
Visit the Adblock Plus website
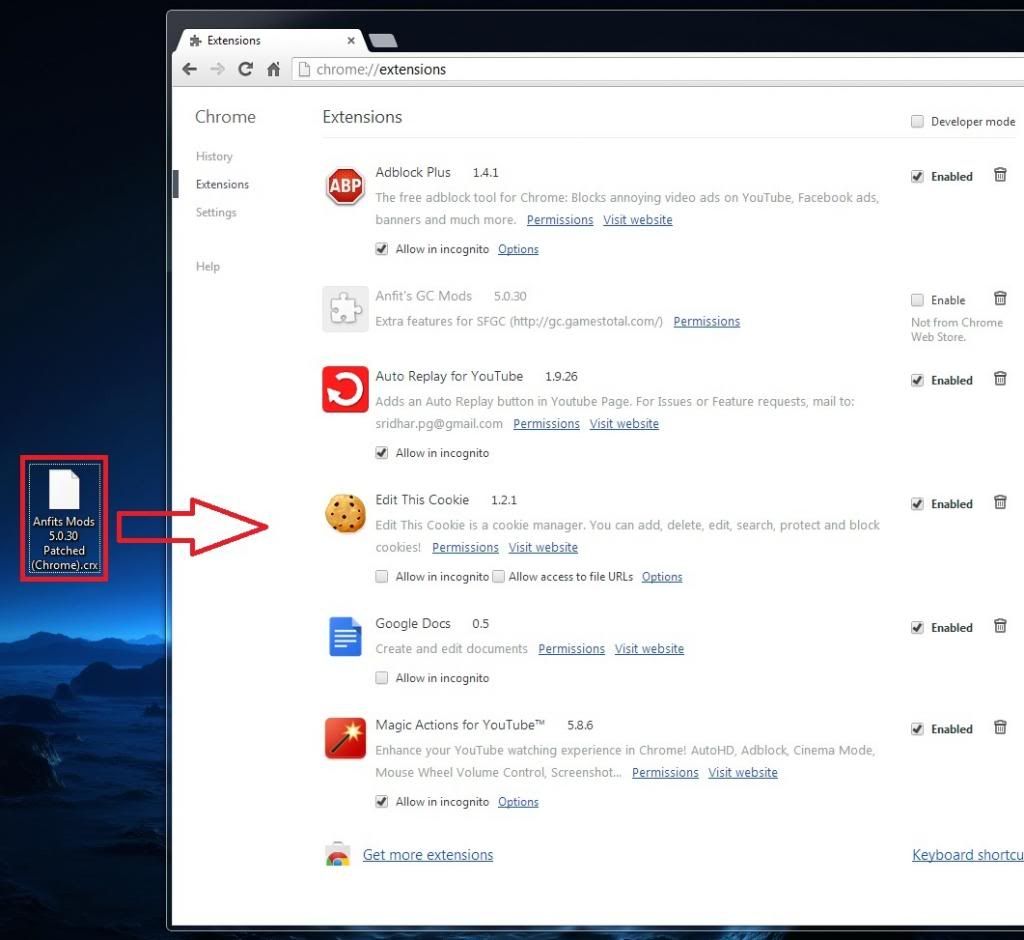point(637,220)
